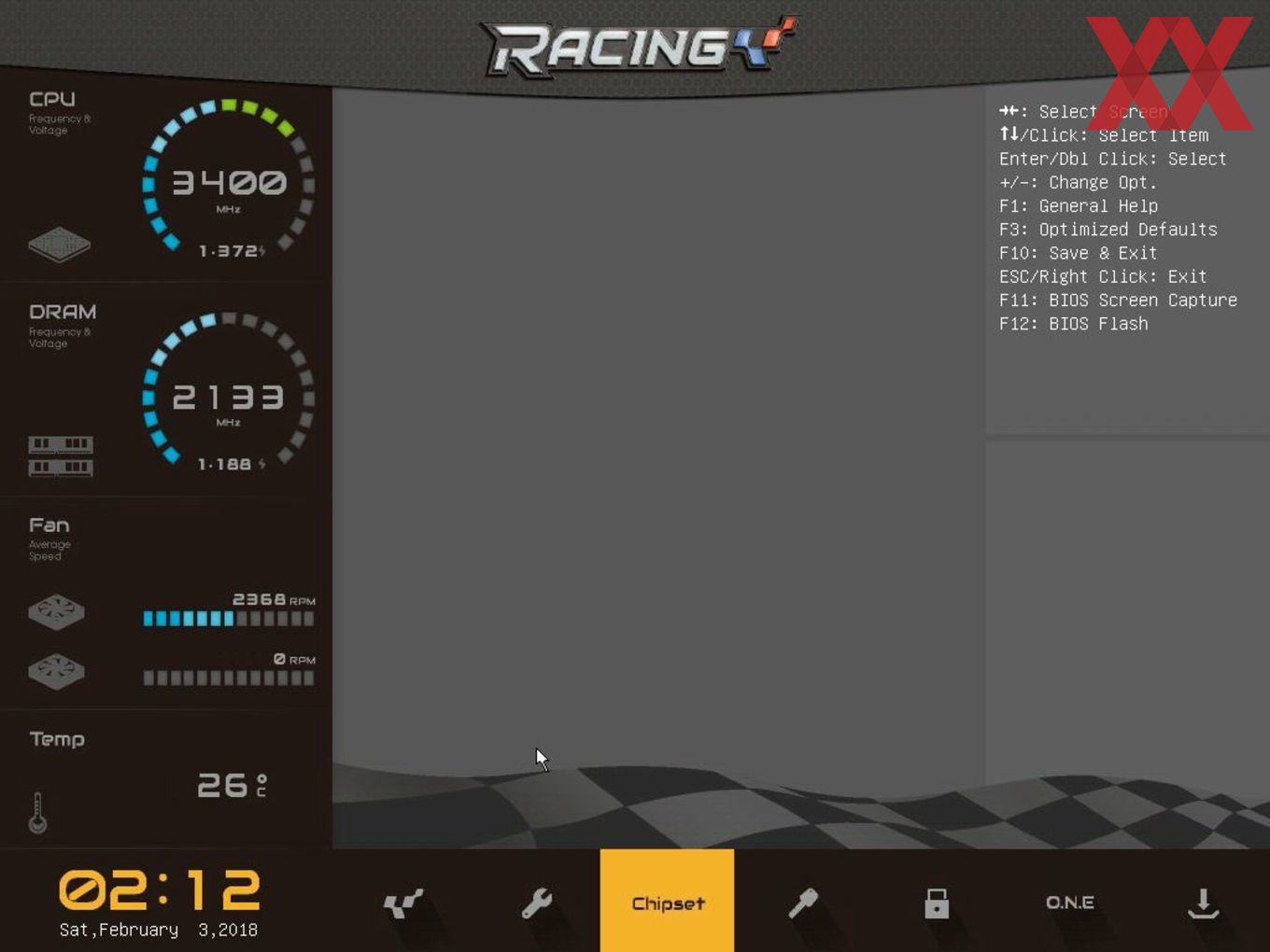Click the Racing logo at top

(x=638, y=47)
